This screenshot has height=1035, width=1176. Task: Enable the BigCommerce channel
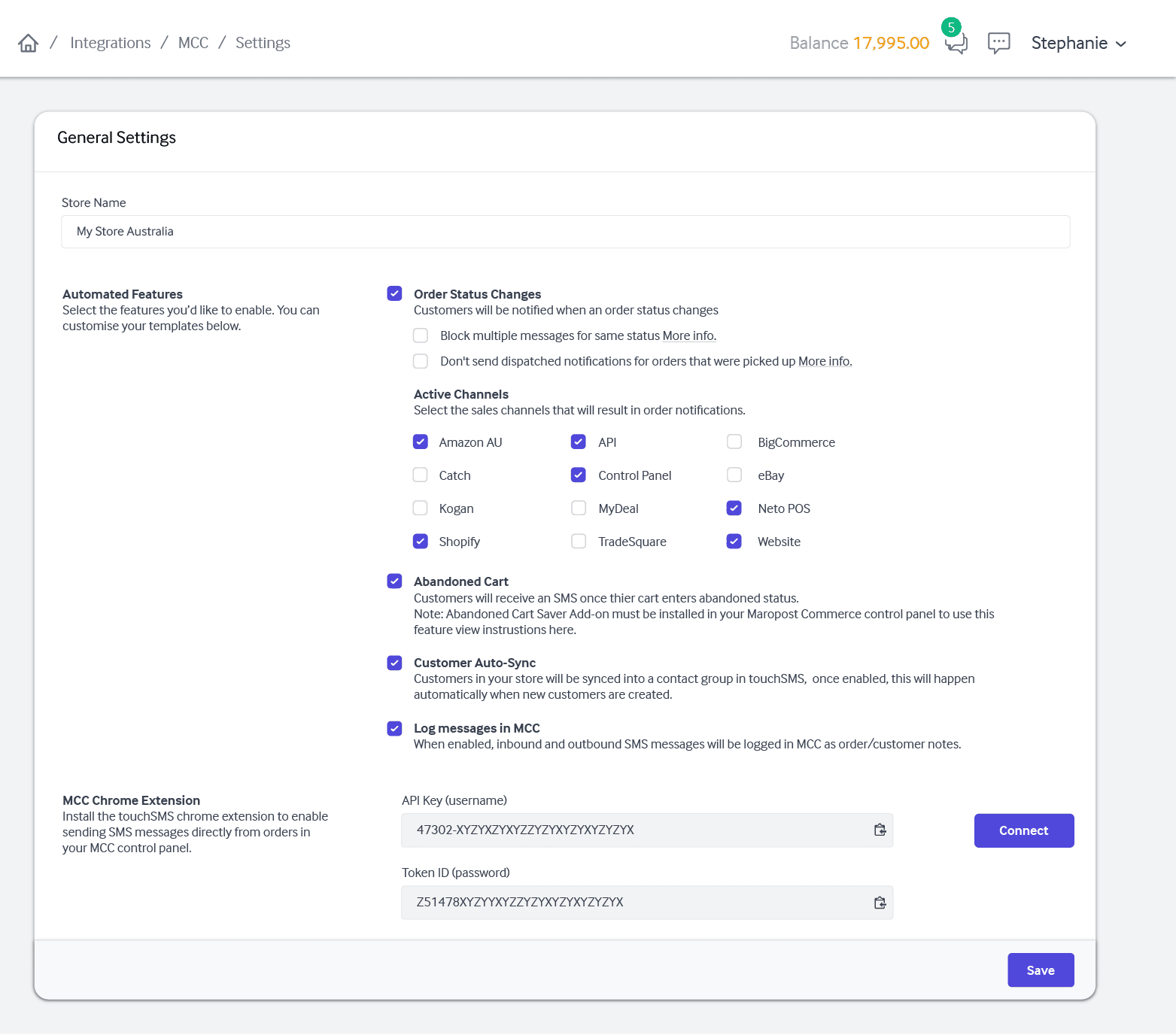tap(734, 442)
